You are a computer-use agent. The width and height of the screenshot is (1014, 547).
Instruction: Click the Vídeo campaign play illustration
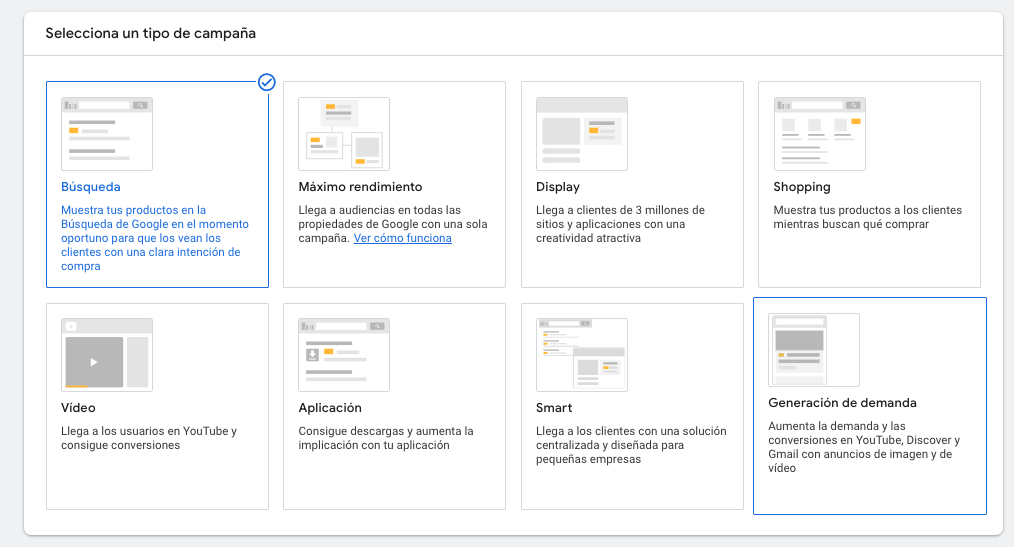(107, 355)
